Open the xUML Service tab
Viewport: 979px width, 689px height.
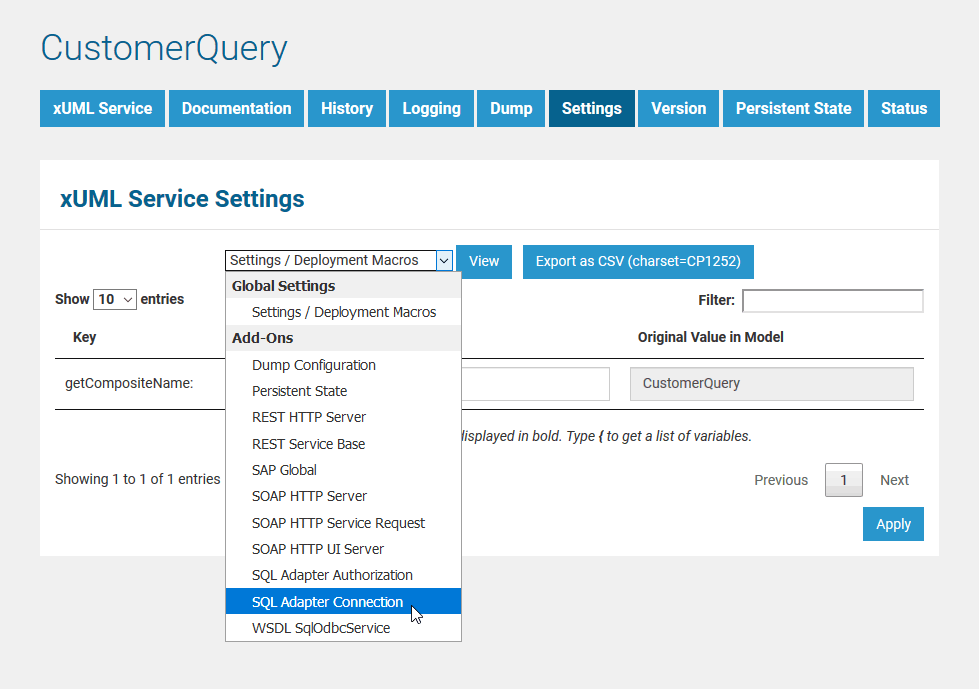[x=102, y=109]
